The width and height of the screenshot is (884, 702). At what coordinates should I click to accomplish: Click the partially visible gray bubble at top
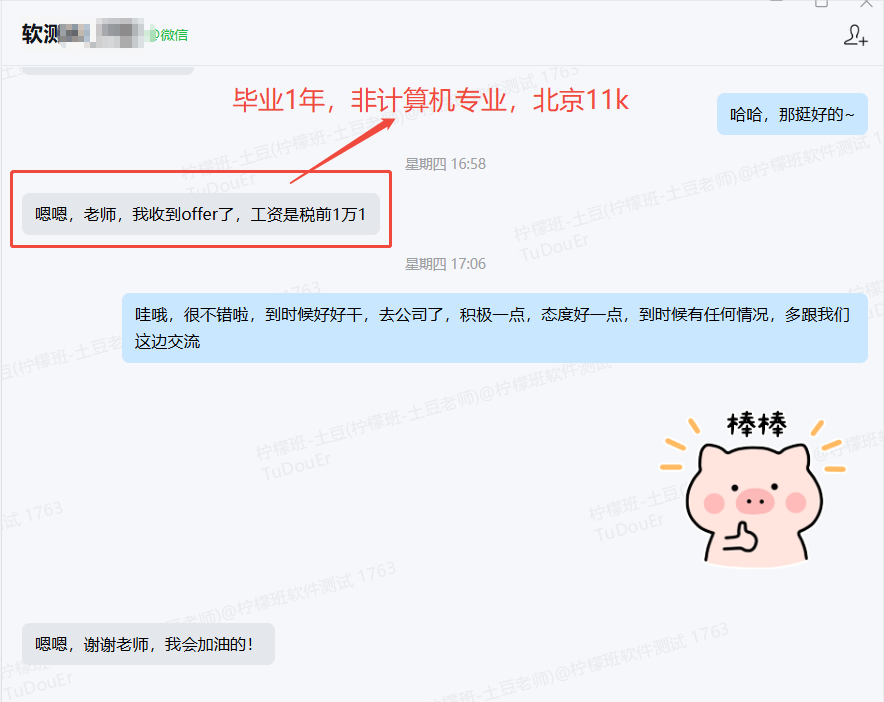[x=107, y=69]
